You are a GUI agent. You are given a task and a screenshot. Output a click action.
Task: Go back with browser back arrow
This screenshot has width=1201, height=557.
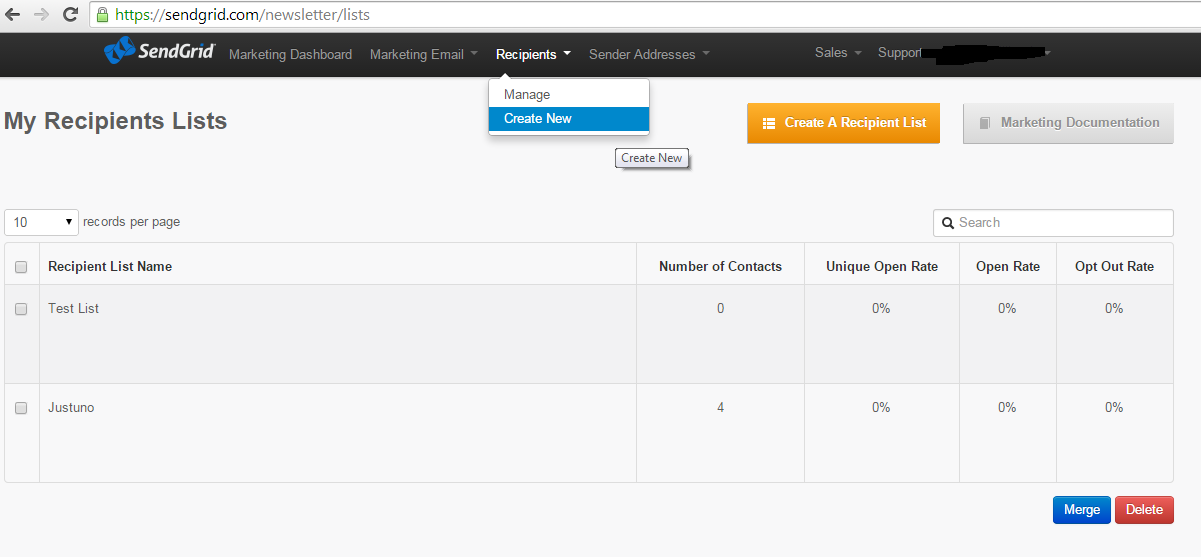(13, 15)
